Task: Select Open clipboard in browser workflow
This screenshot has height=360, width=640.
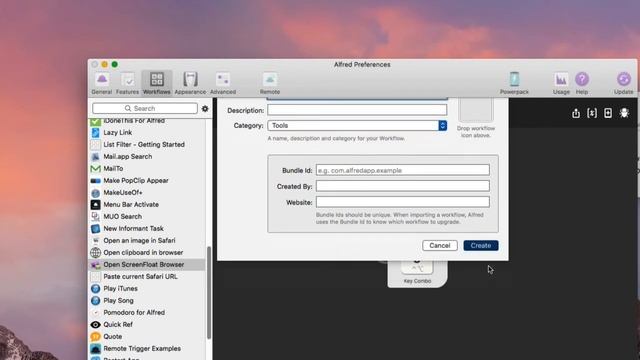Action: (147, 252)
